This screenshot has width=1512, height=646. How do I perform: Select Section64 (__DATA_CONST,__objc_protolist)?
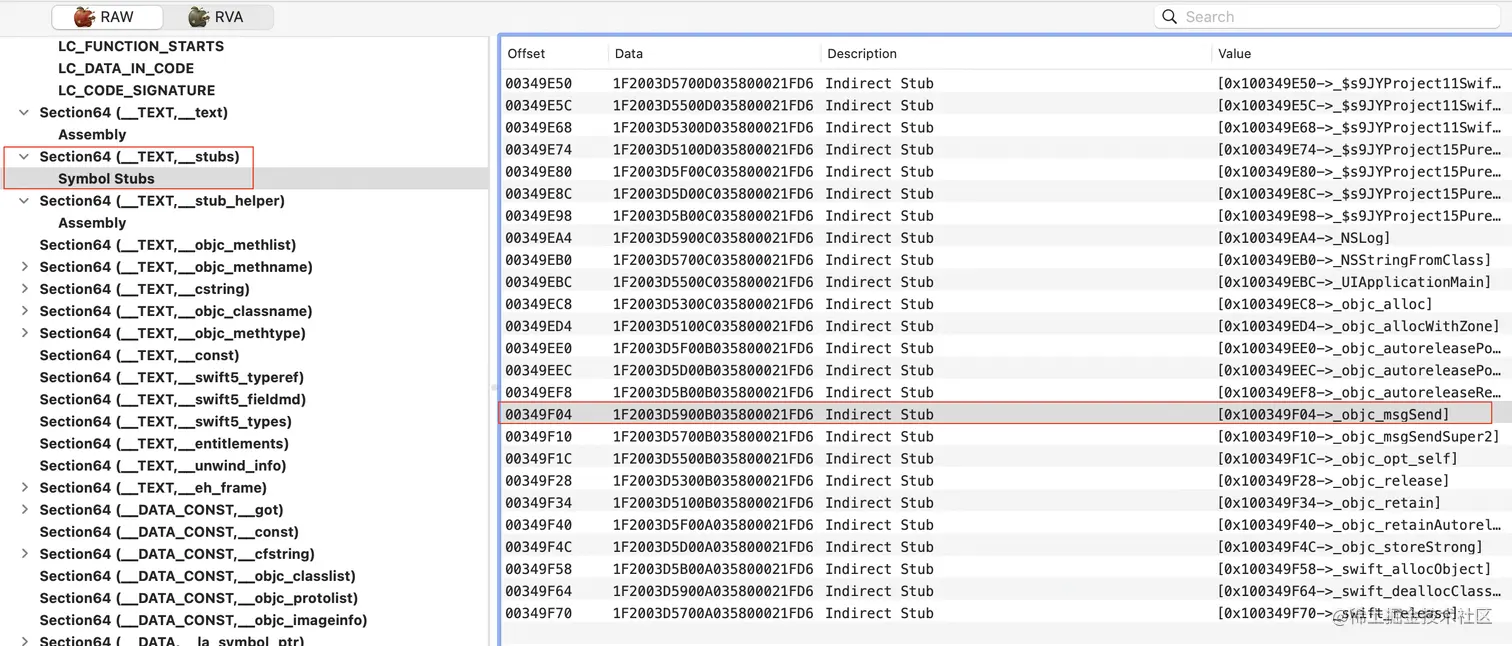point(199,598)
